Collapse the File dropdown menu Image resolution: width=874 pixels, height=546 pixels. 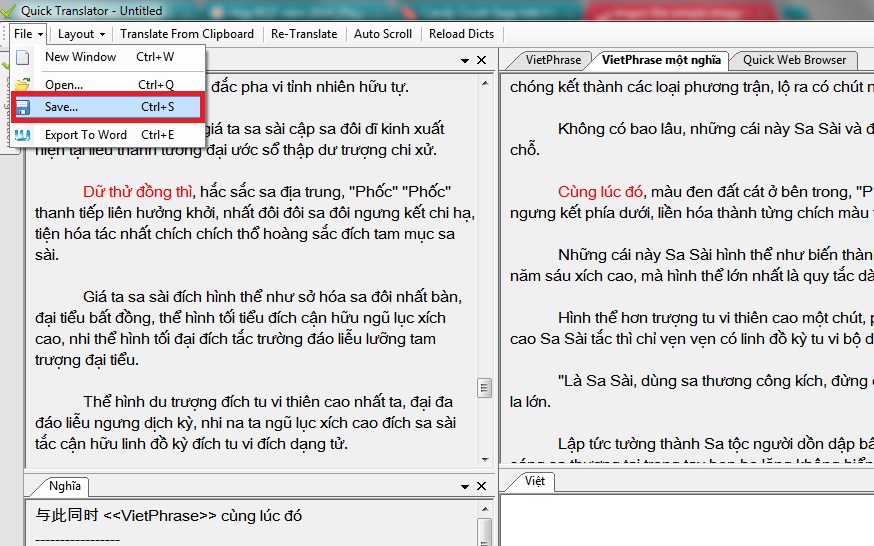coord(27,33)
